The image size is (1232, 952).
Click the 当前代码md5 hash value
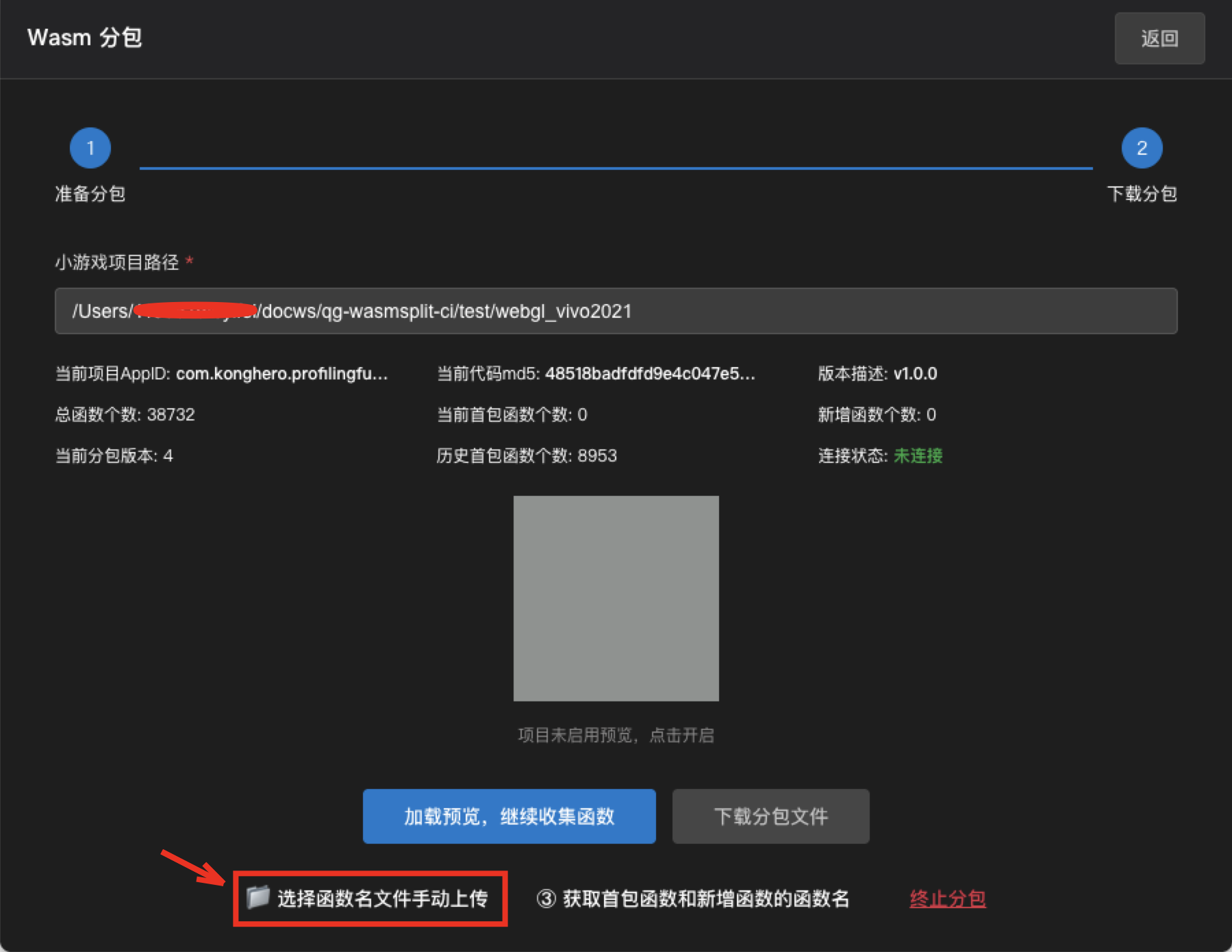pos(649,373)
